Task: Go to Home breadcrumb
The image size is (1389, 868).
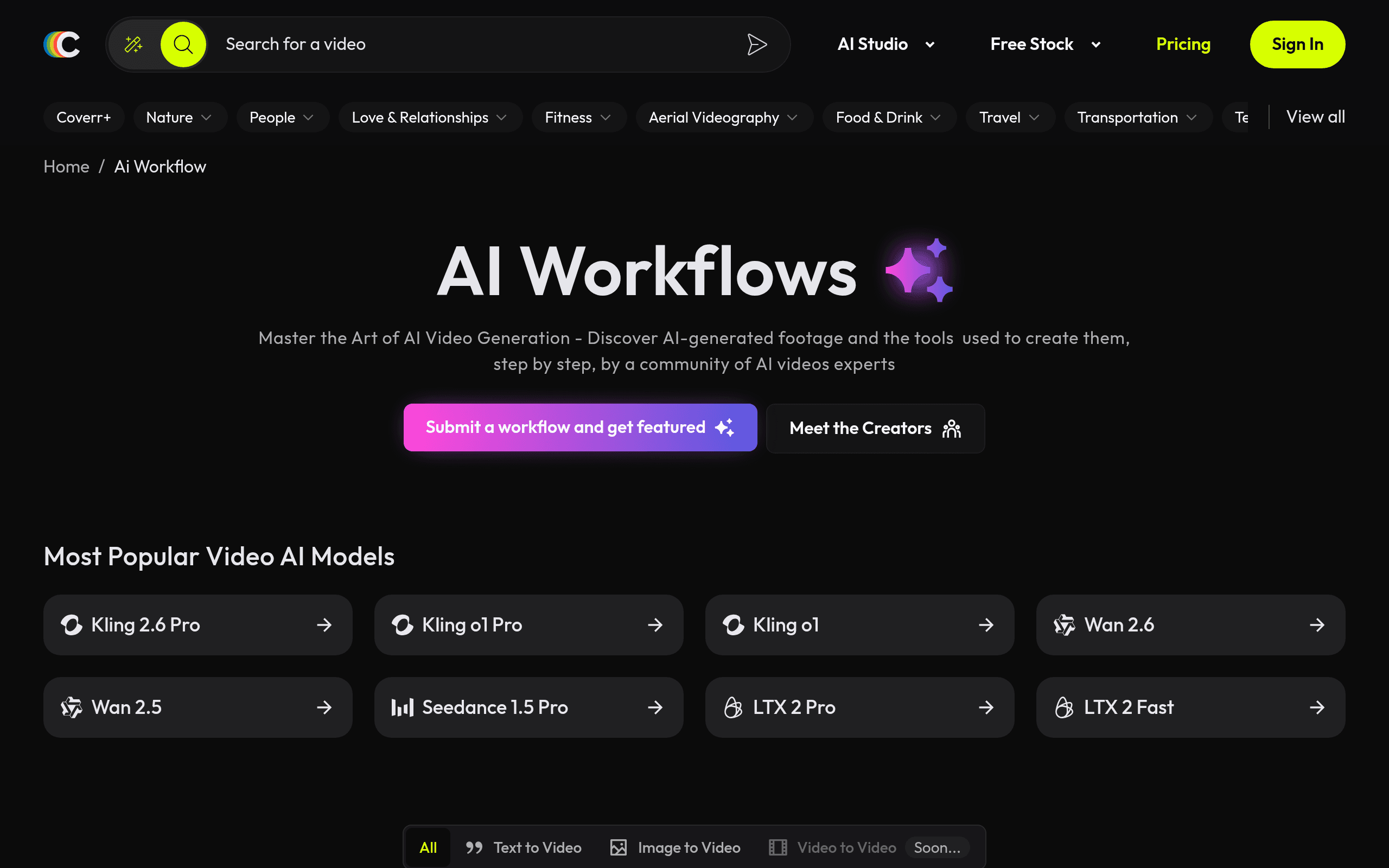Action: (67, 167)
